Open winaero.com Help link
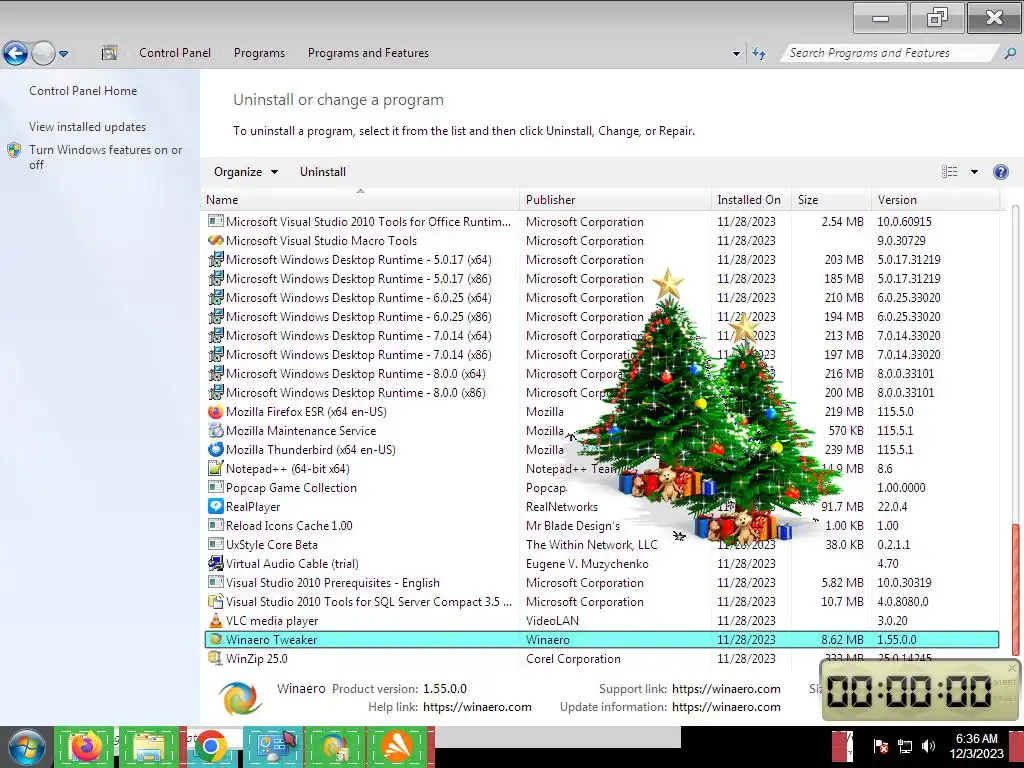This screenshot has width=1024, height=768. pos(477,707)
